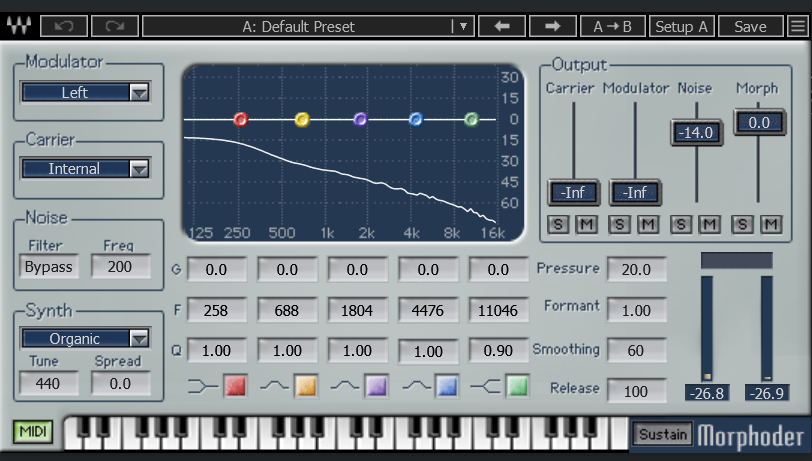Screen dimensions: 812x461
Task: Toggle the blue band color swatch
Action: (x=447, y=386)
